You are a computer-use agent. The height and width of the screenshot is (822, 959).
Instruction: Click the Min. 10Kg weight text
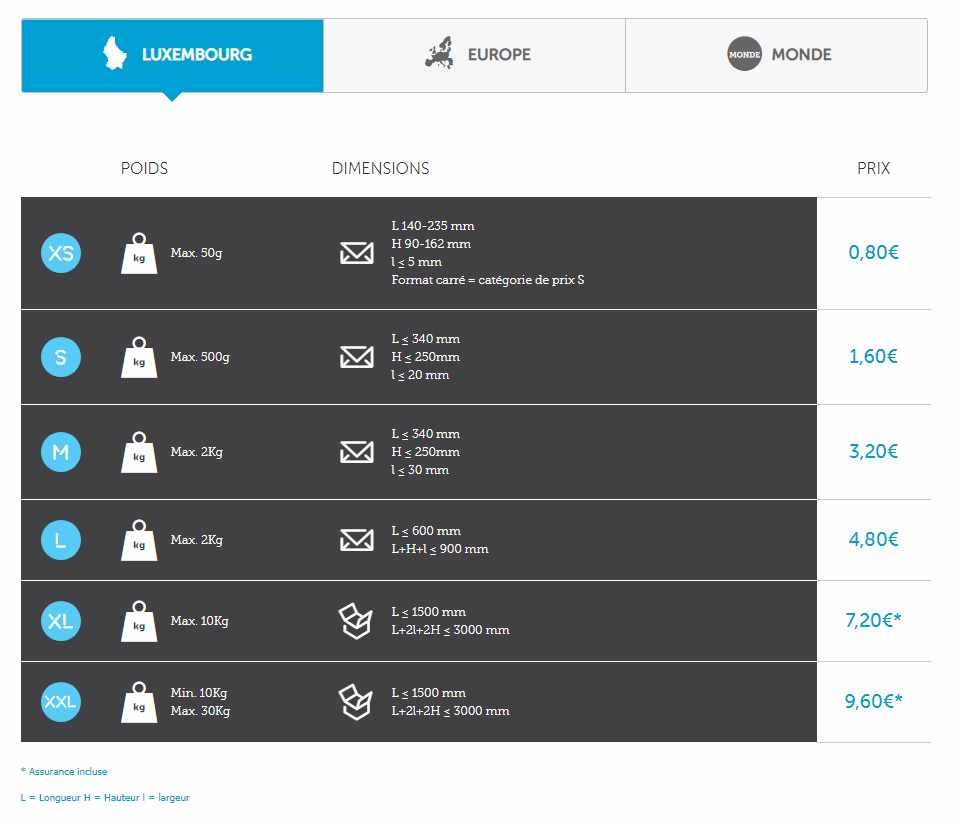click(x=199, y=693)
